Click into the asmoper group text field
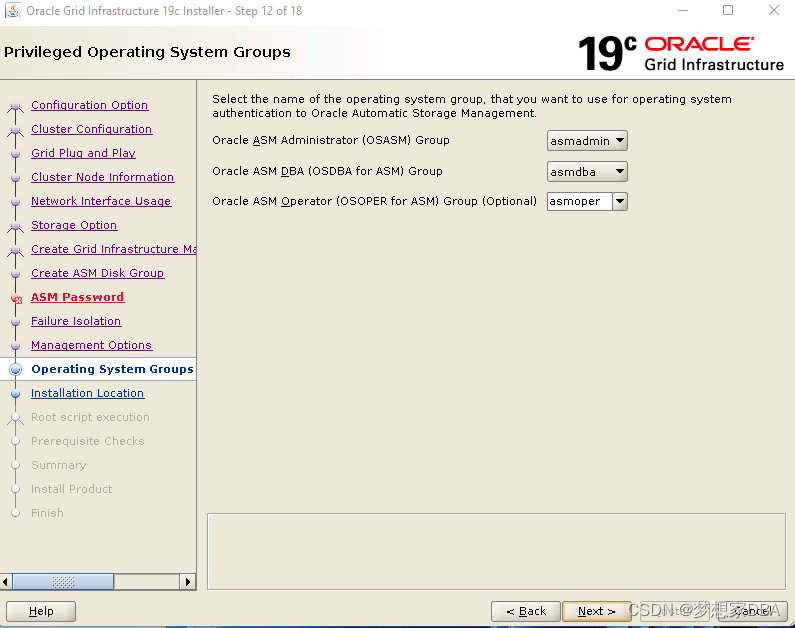 click(580, 201)
